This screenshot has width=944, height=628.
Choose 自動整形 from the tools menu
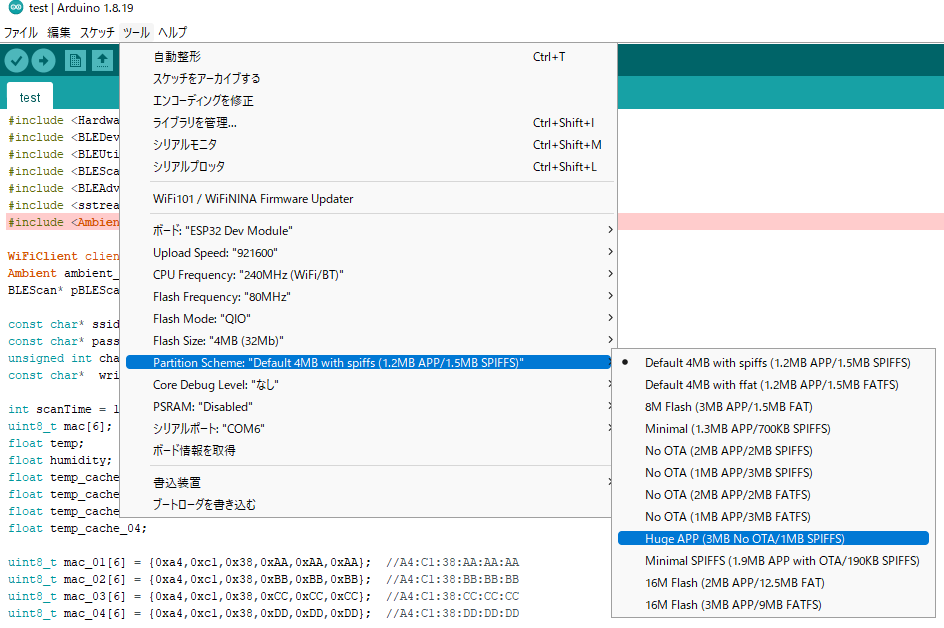[x=368, y=57]
